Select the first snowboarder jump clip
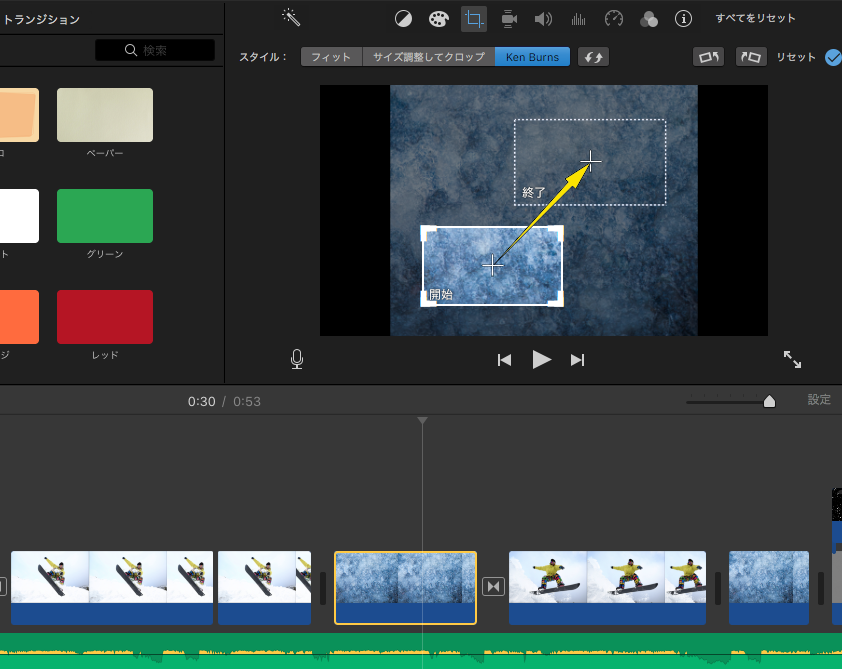 pyautogui.click(x=112, y=587)
